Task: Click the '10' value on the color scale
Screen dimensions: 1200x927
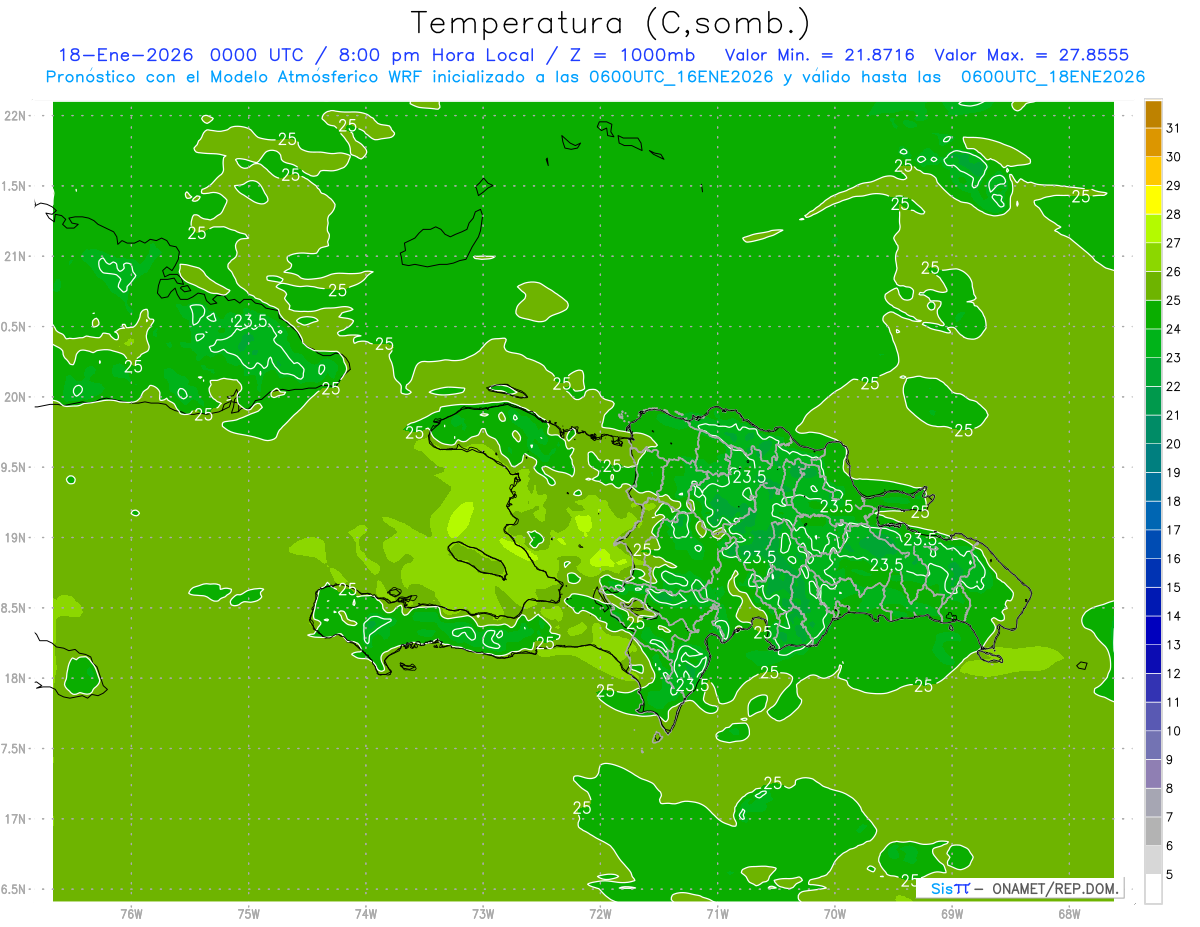Action: [x=1174, y=731]
